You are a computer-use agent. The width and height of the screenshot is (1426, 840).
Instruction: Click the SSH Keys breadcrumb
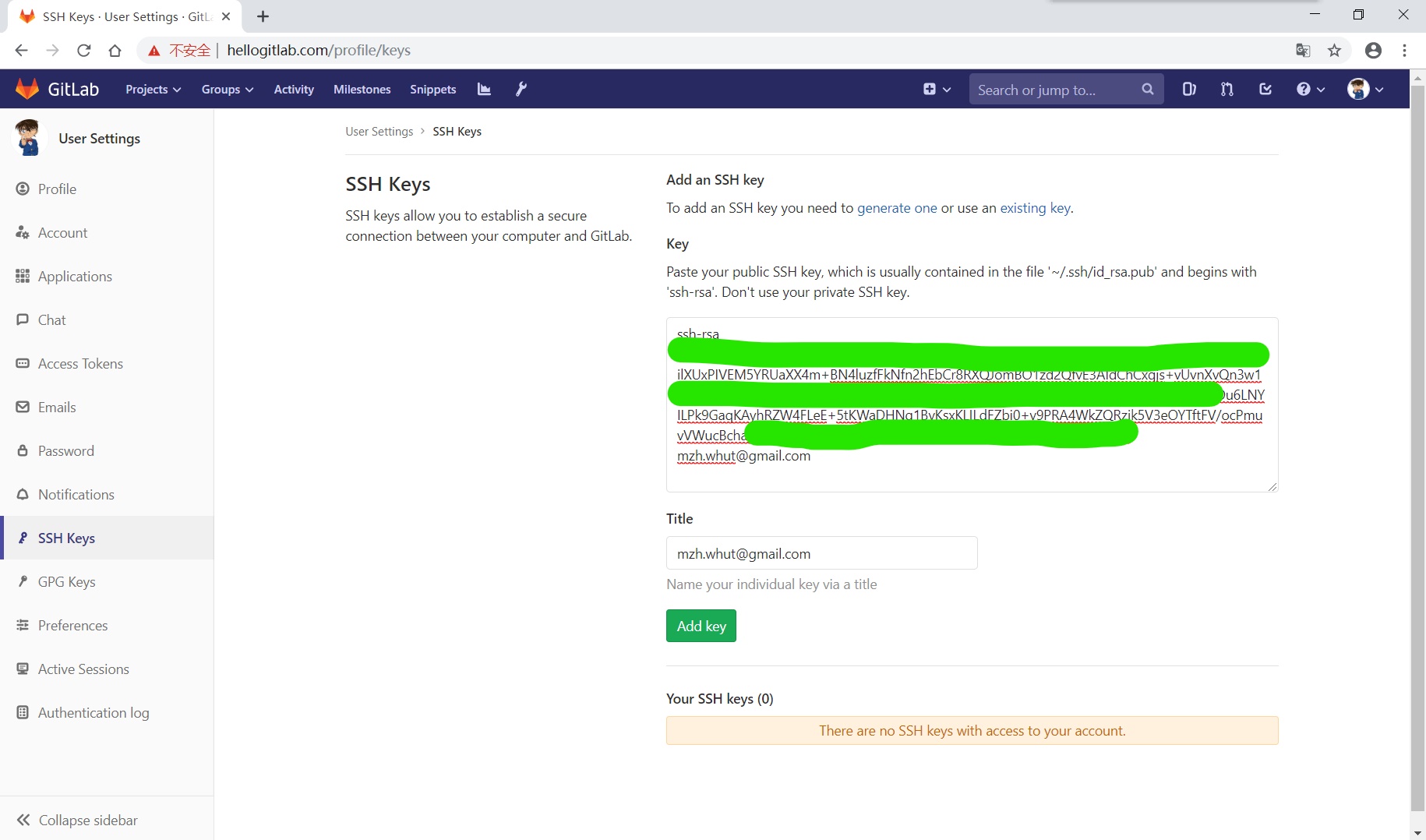point(457,131)
